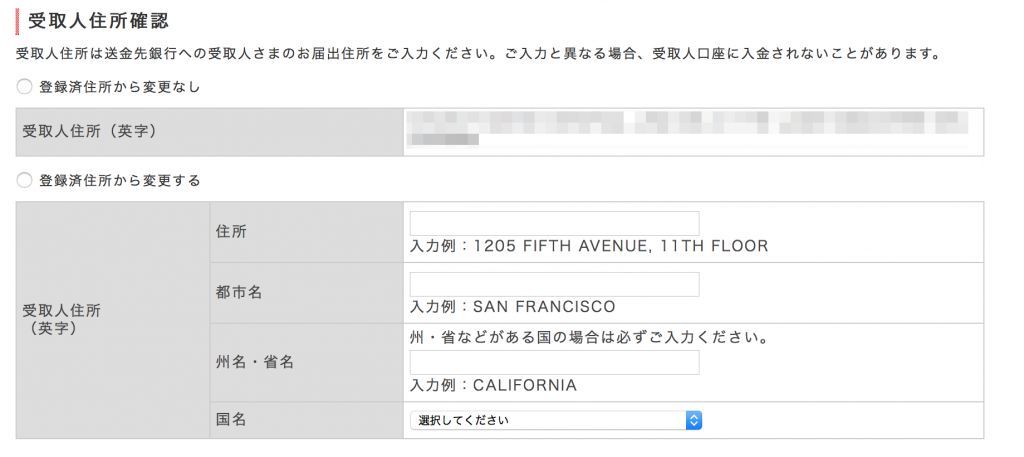Click the 1205 FIFTH AVENUE example text
Image resolution: width=1024 pixels, height=457 pixels.
pos(588,246)
